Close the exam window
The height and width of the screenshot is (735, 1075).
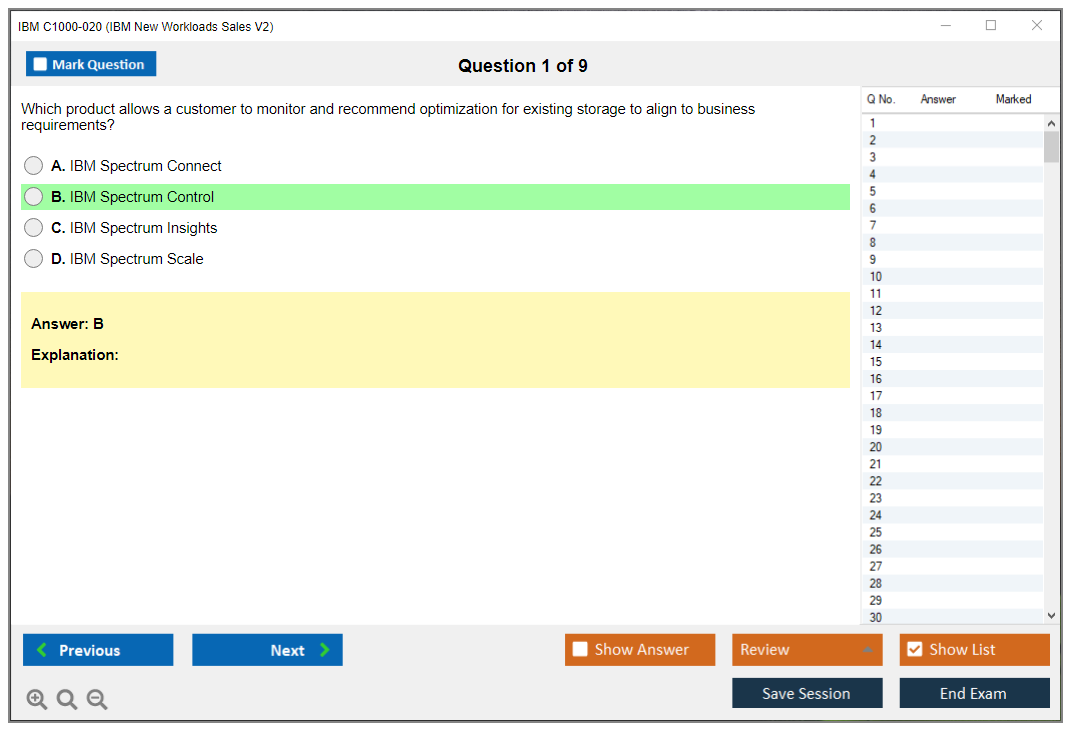tap(1037, 26)
